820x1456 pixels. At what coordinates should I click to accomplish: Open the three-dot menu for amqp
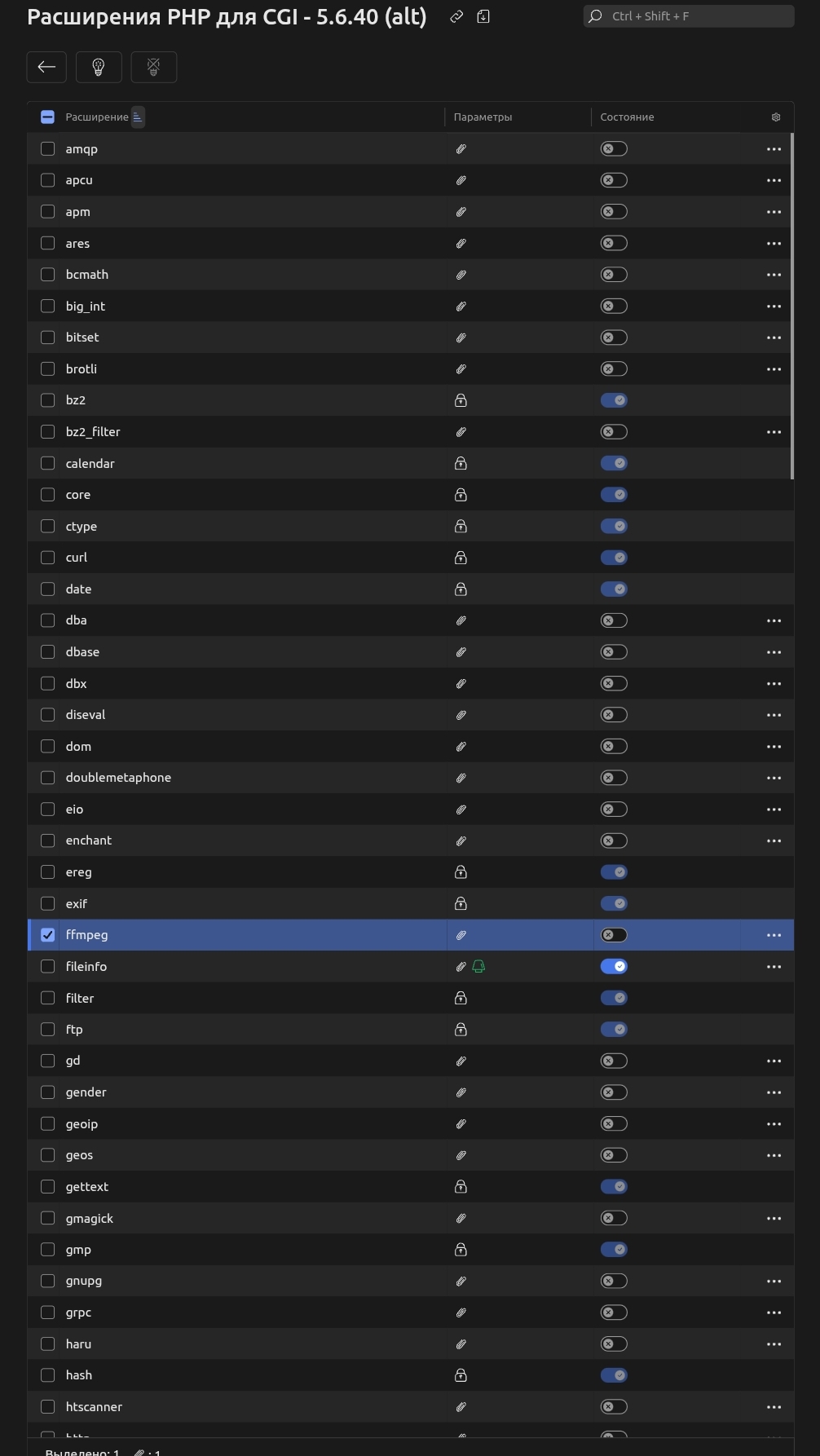point(774,149)
